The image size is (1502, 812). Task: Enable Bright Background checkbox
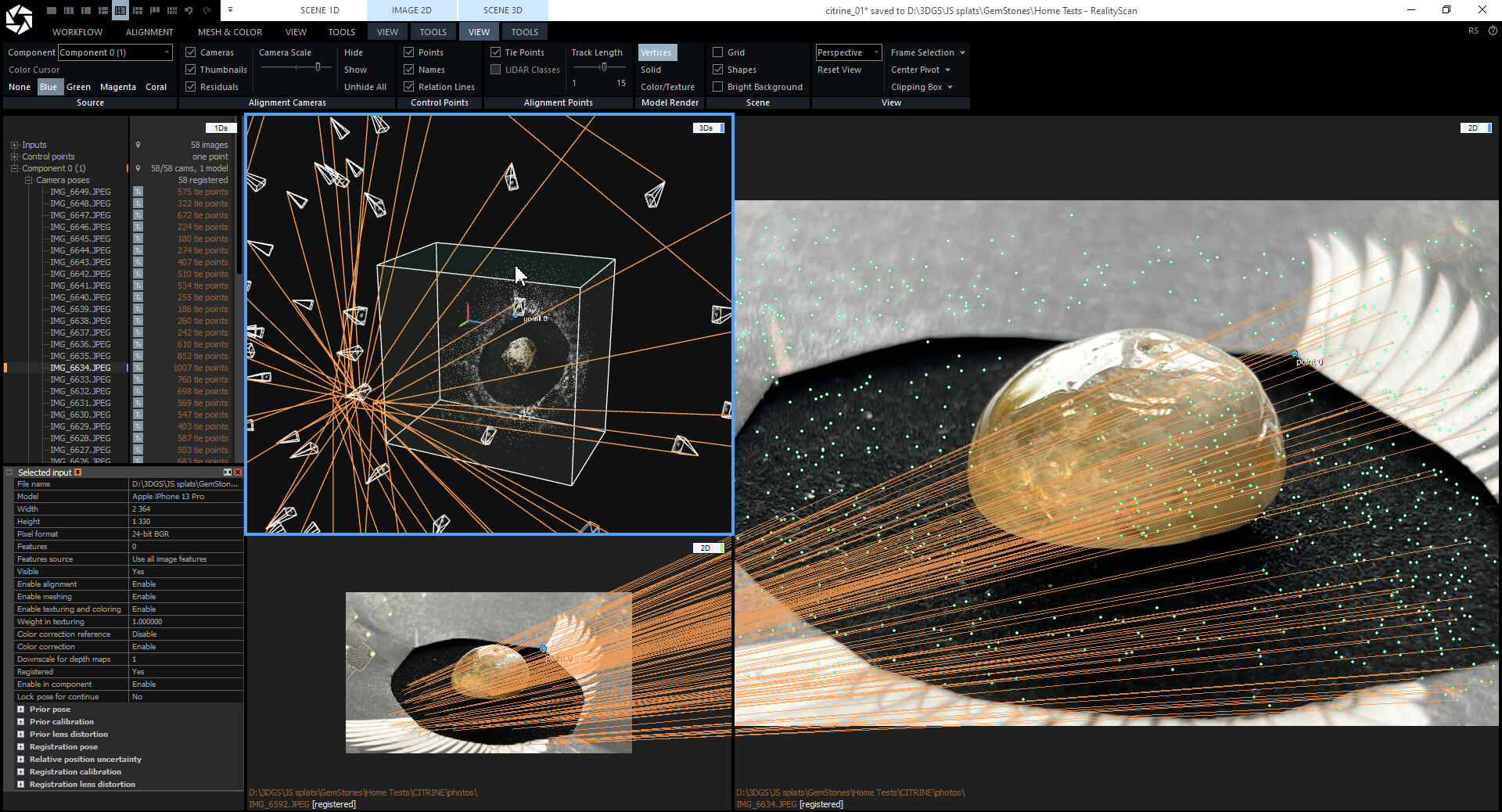(717, 87)
